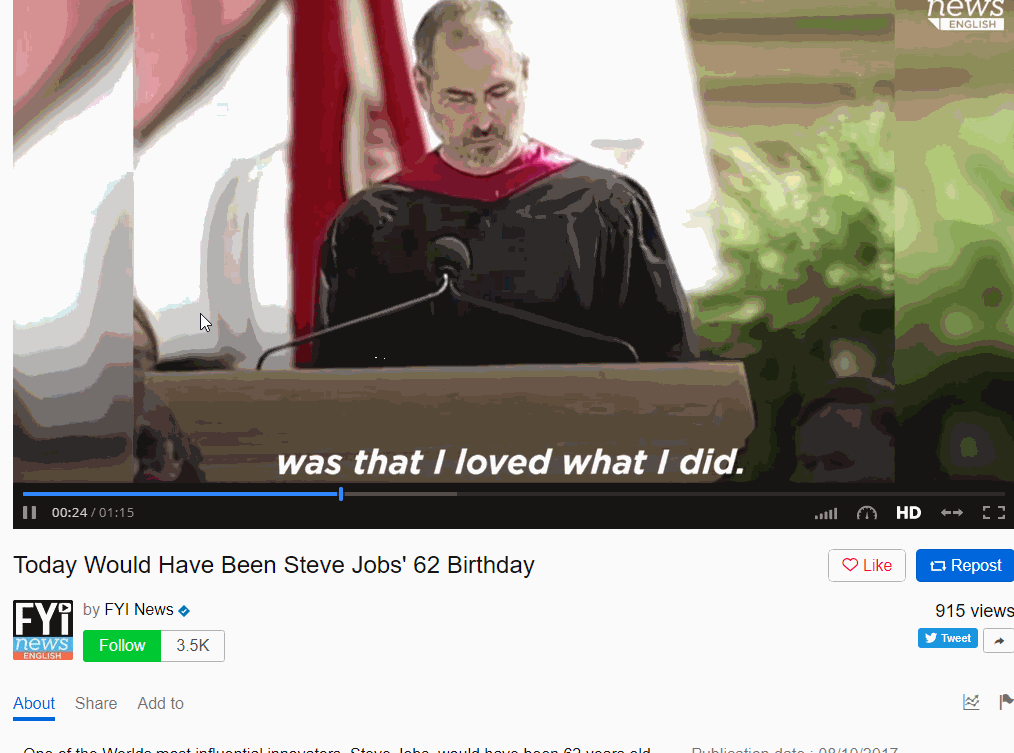Viewport: 1014px width, 753px height.
Task: Switch to the Share tab
Action: [96, 703]
